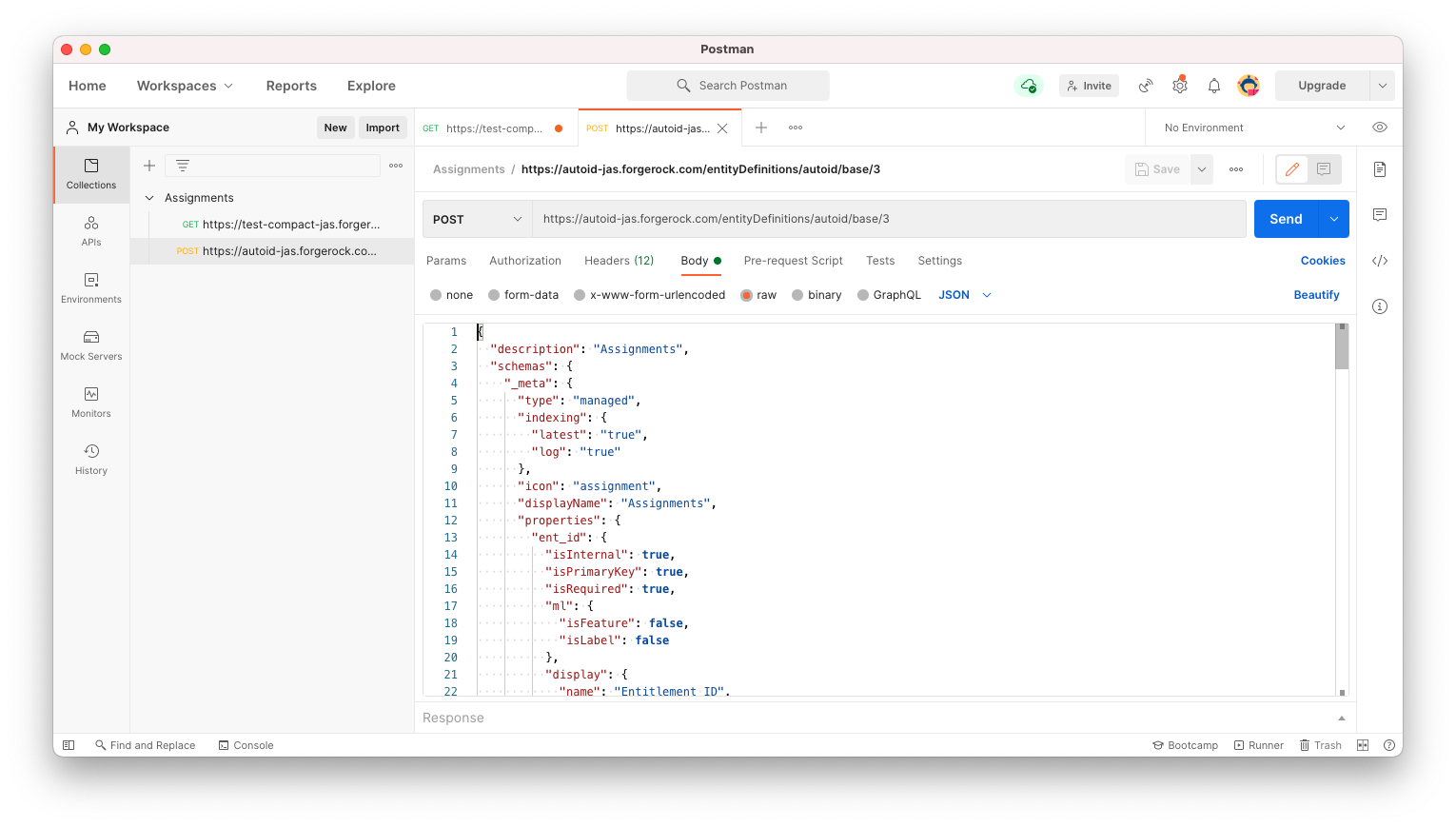
Task: Open the GET test-compact-jas request in sidebar
Action: pos(272,225)
